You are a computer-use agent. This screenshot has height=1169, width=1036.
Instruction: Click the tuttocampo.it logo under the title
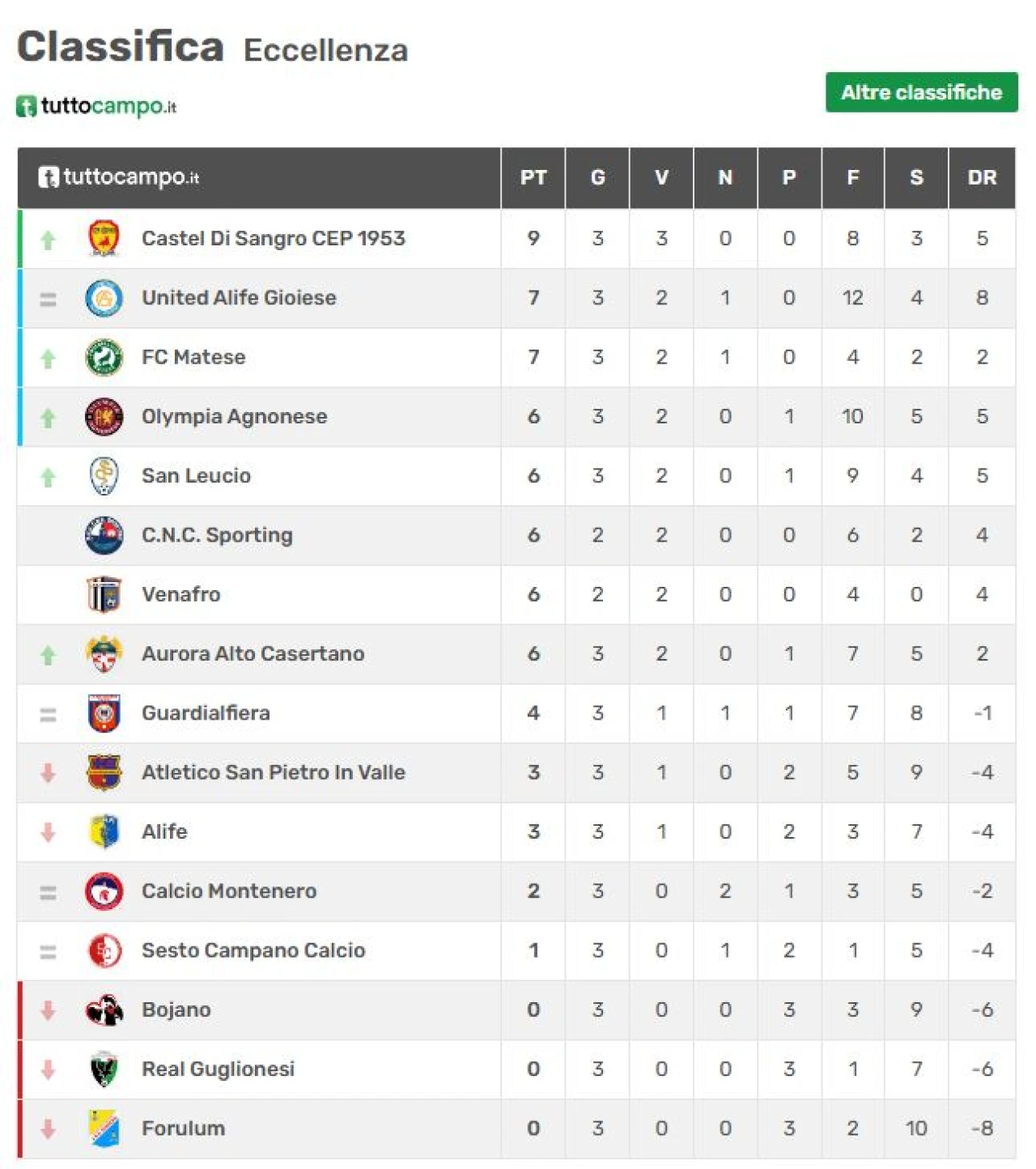tap(96, 106)
